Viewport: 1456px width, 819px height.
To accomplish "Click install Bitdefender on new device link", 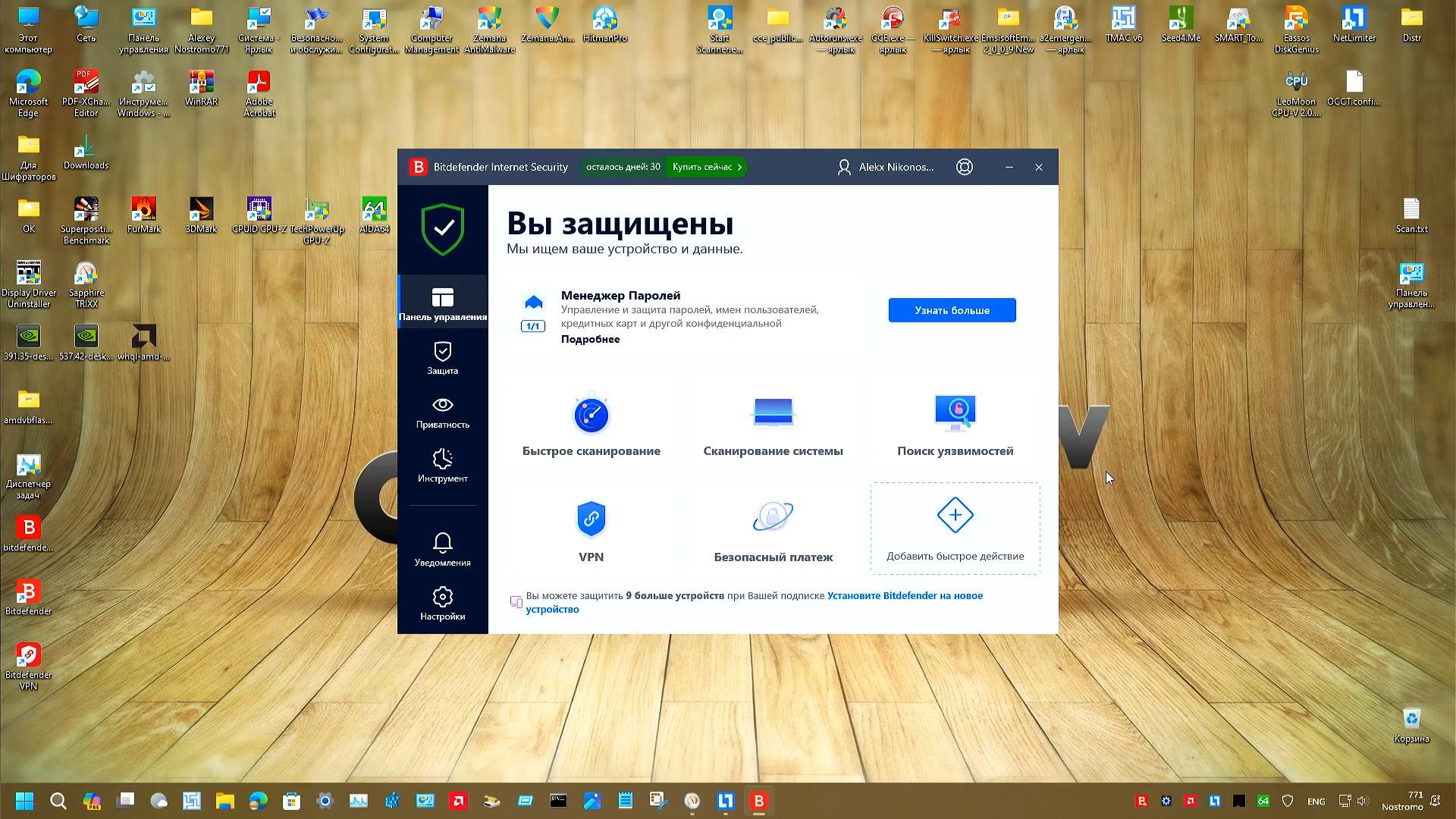I will [904, 596].
